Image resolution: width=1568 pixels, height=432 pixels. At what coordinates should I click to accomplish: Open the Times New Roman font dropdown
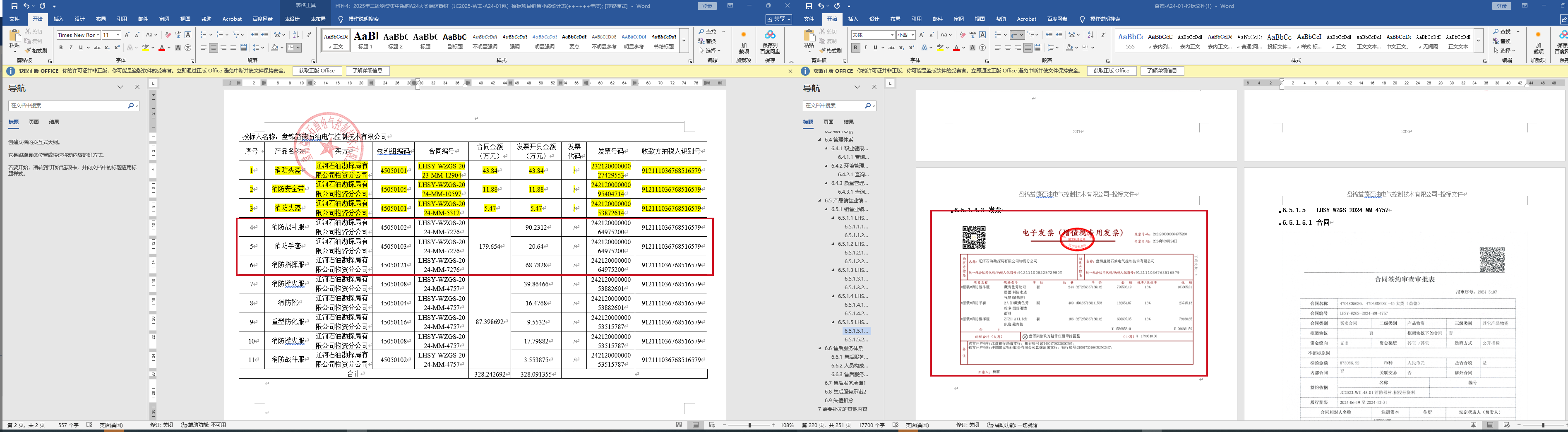click(x=97, y=35)
